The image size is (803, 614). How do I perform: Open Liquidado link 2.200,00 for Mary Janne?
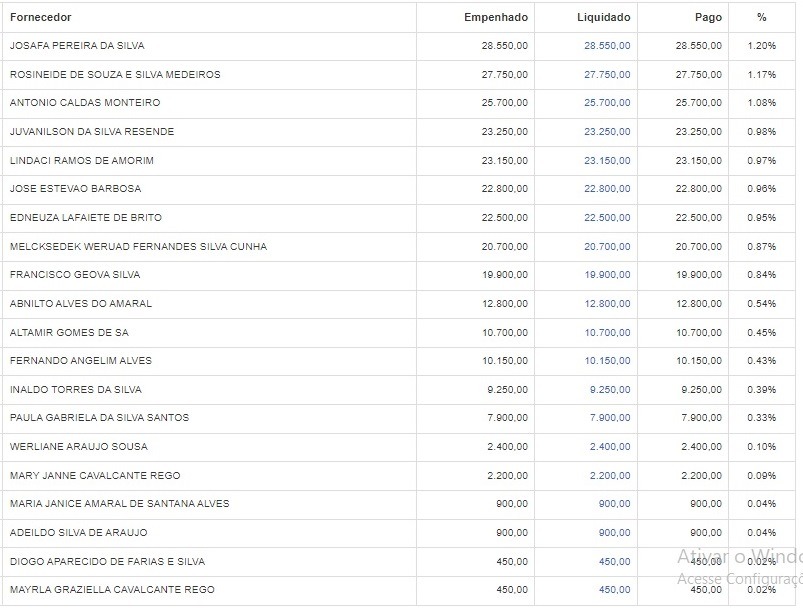pyautogui.click(x=609, y=476)
